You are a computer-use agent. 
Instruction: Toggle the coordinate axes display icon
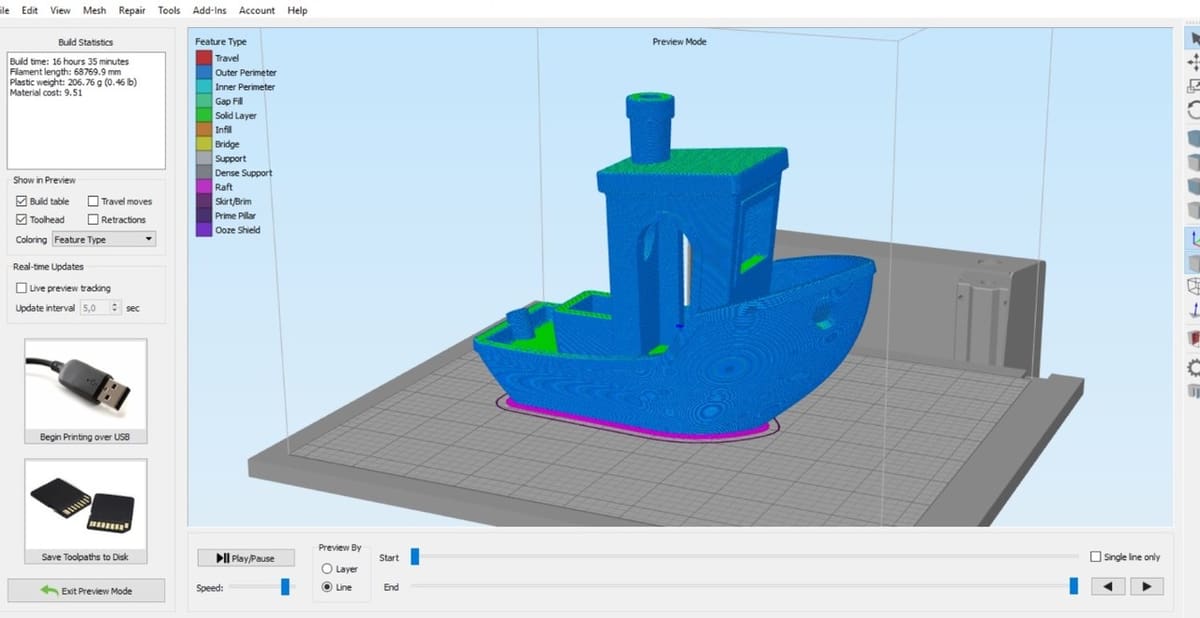coord(1193,238)
